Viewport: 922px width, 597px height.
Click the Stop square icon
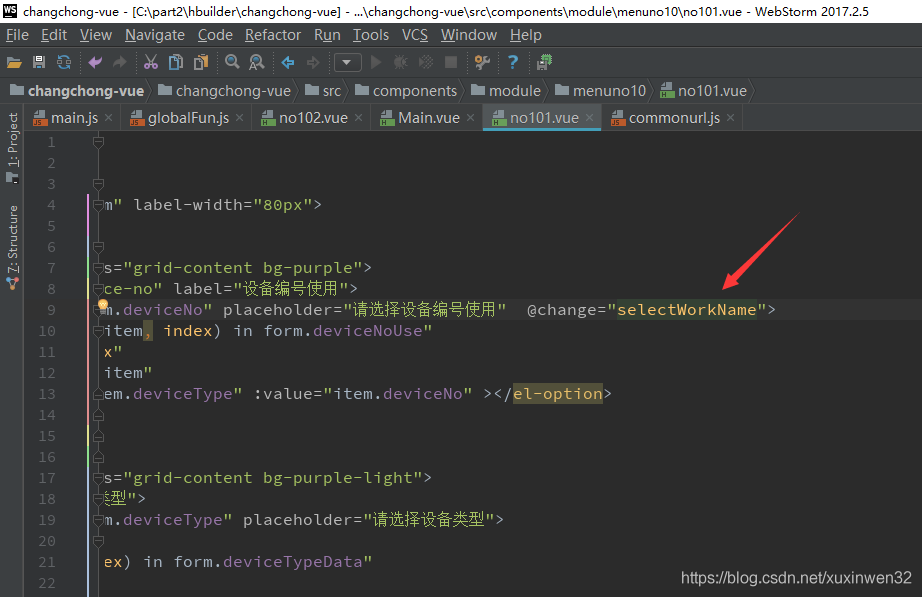[x=451, y=62]
